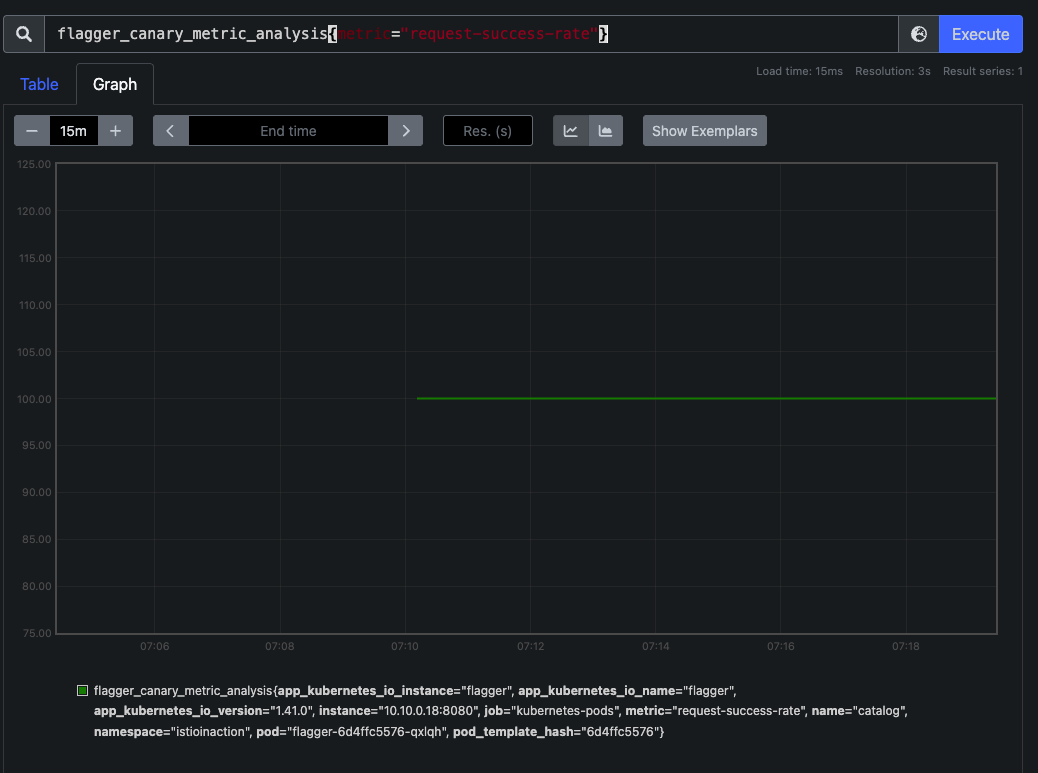The image size is (1038, 773).
Task: Switch to the Table tab
Action: coord(39,84)
